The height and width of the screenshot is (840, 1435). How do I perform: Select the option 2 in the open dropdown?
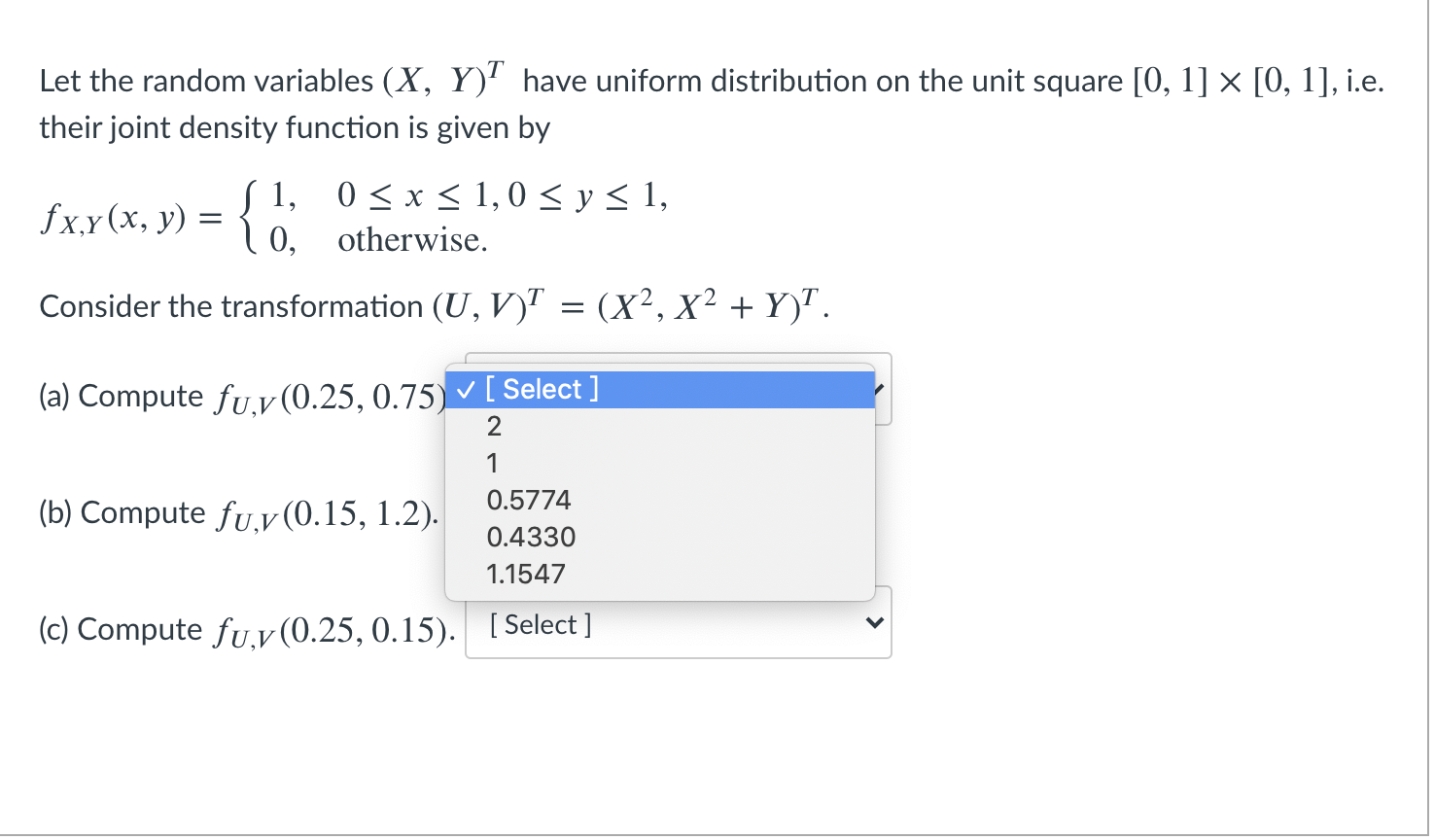(x=495, y=426)
